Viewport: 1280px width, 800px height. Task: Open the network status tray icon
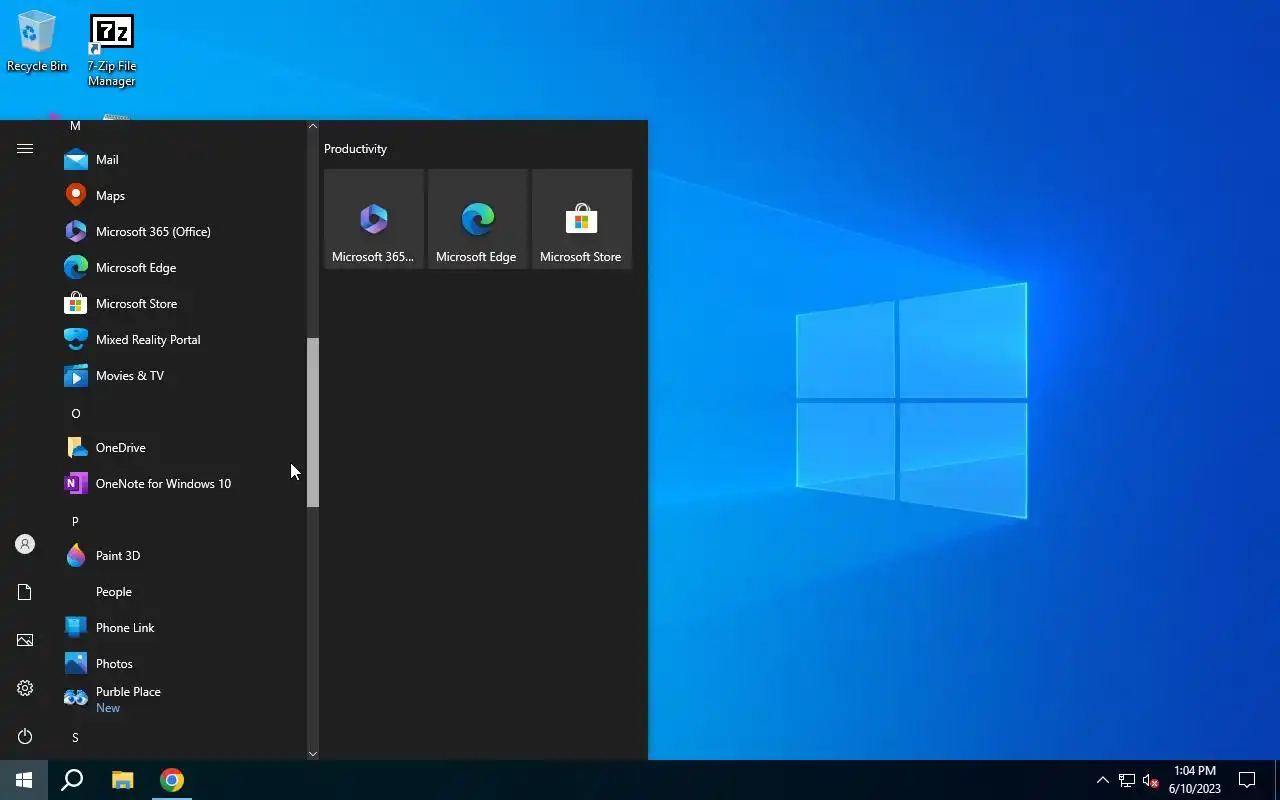[x=1127, y=780]
